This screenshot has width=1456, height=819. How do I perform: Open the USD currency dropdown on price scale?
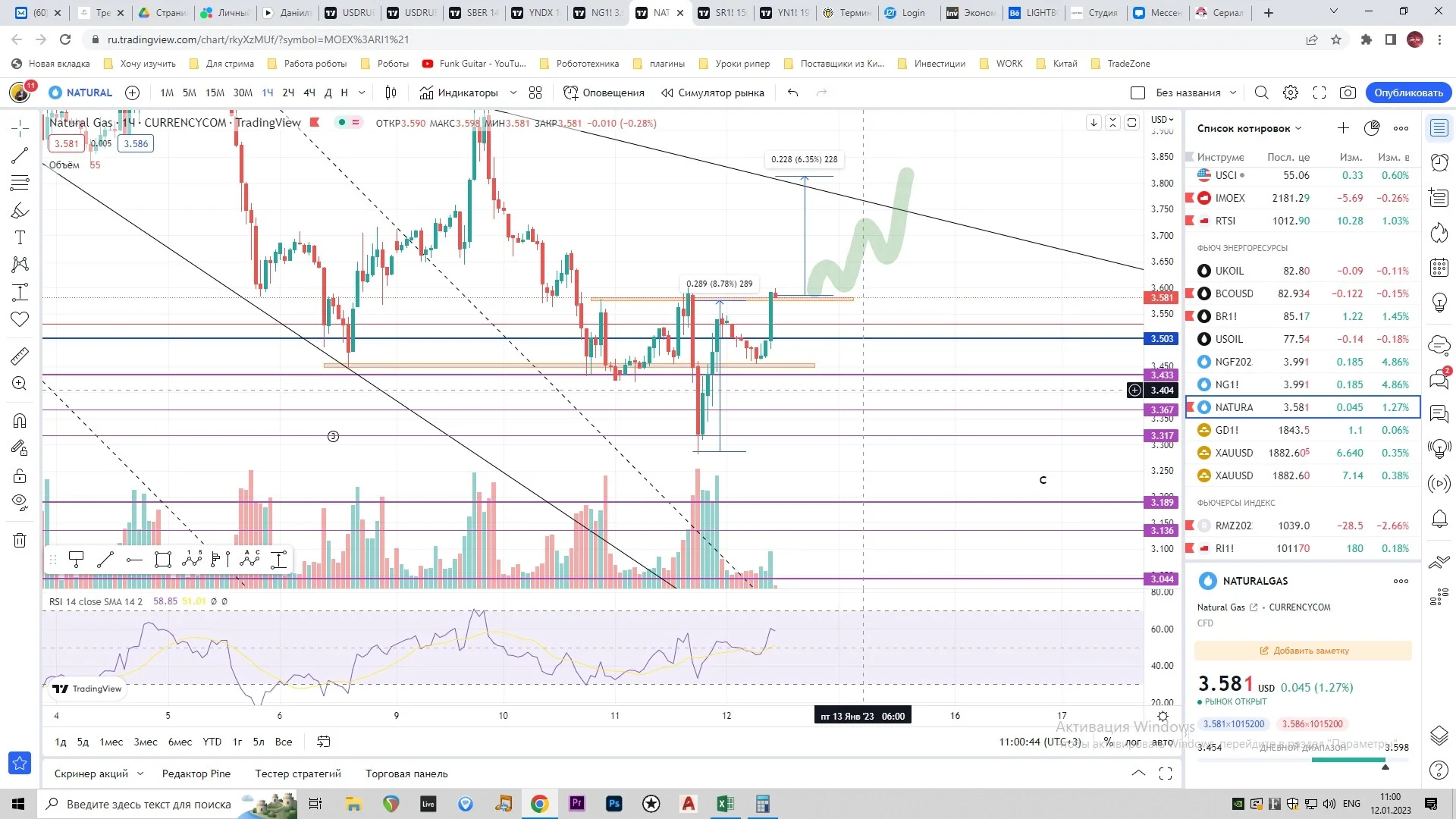[1162, 120]
